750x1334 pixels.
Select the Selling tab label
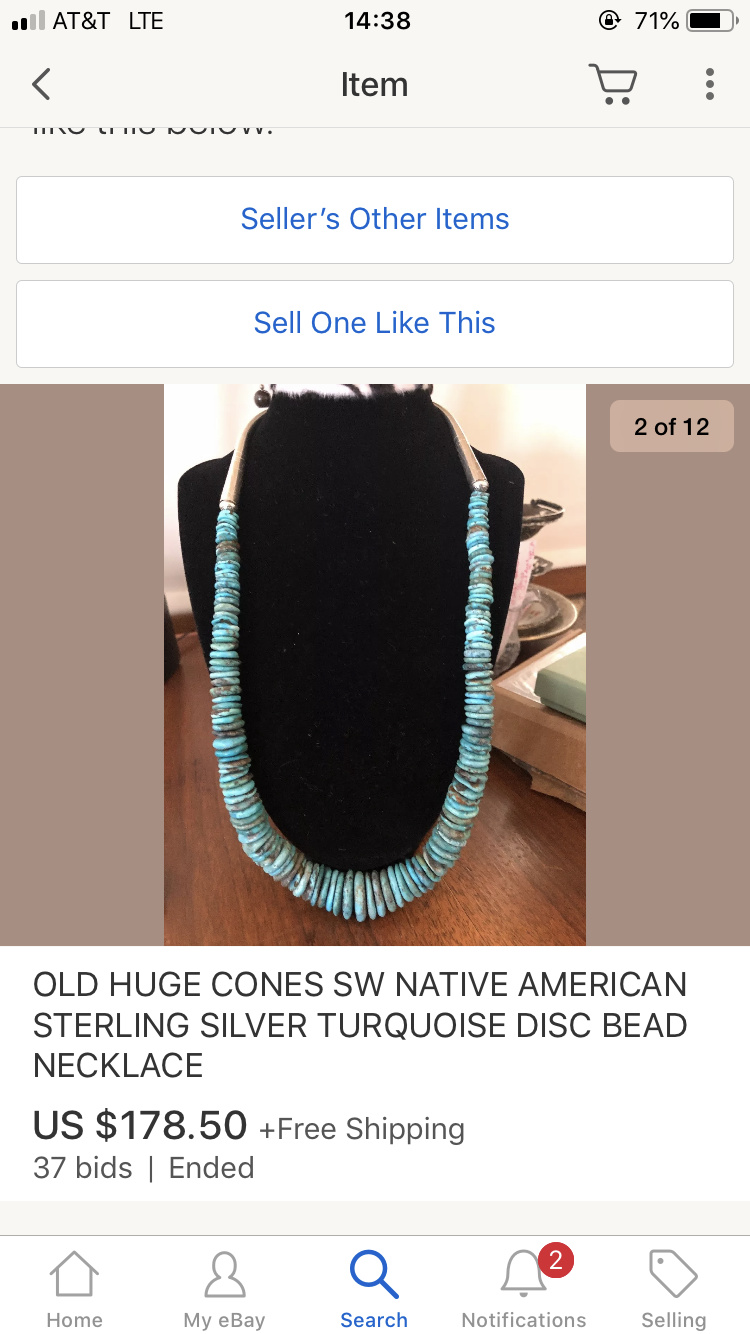pyautogui.click(x=673, y=1320)
